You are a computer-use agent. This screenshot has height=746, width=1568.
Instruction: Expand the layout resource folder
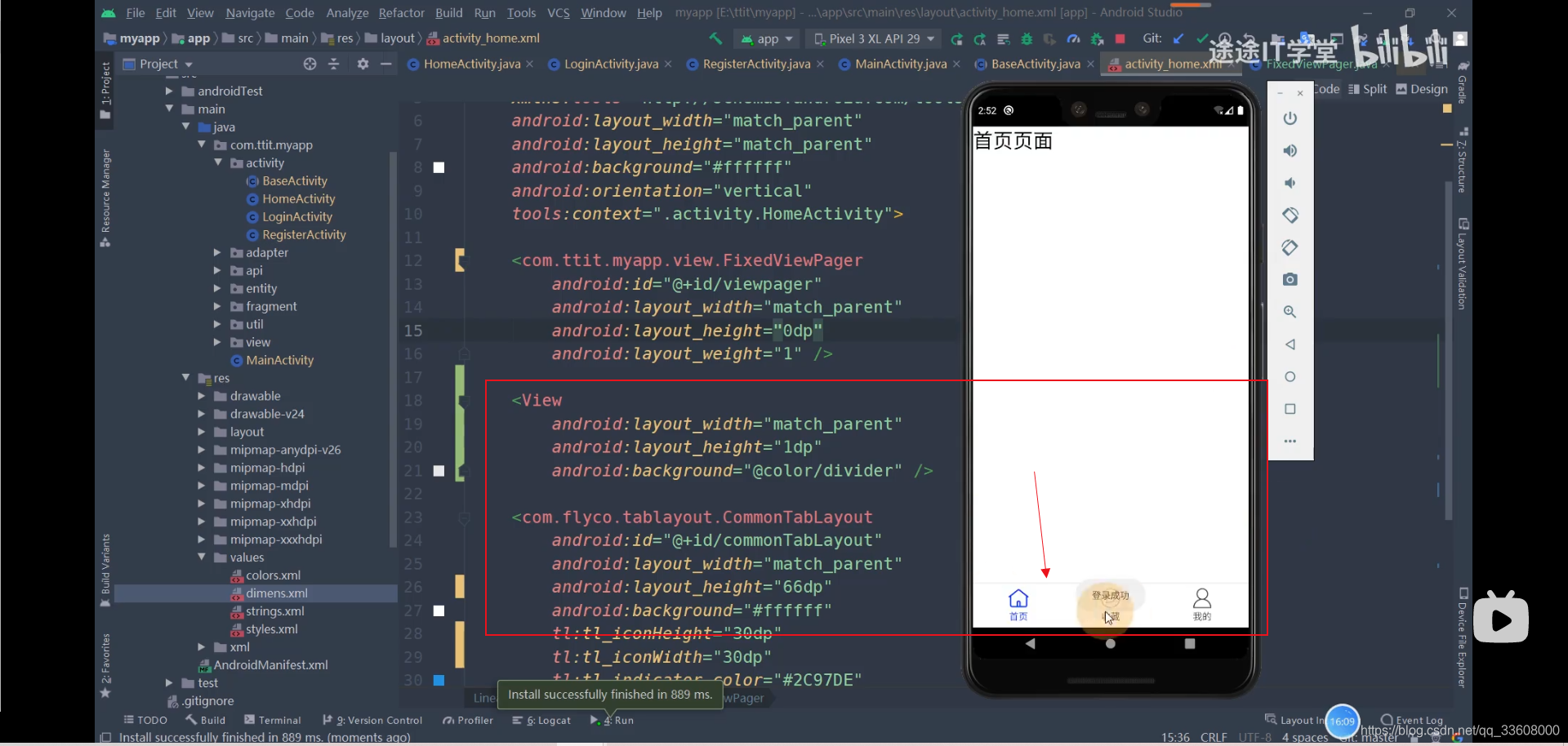click(201, 432)
